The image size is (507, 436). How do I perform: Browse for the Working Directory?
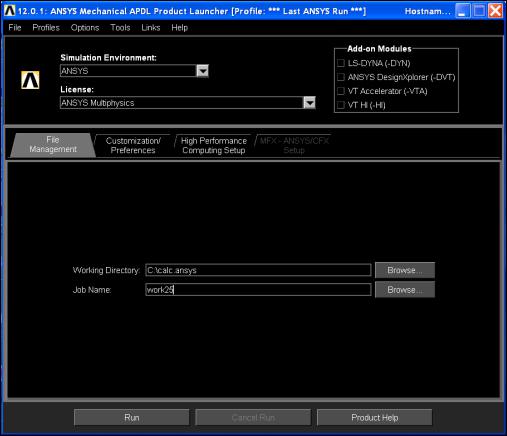[x=405, y=270]
